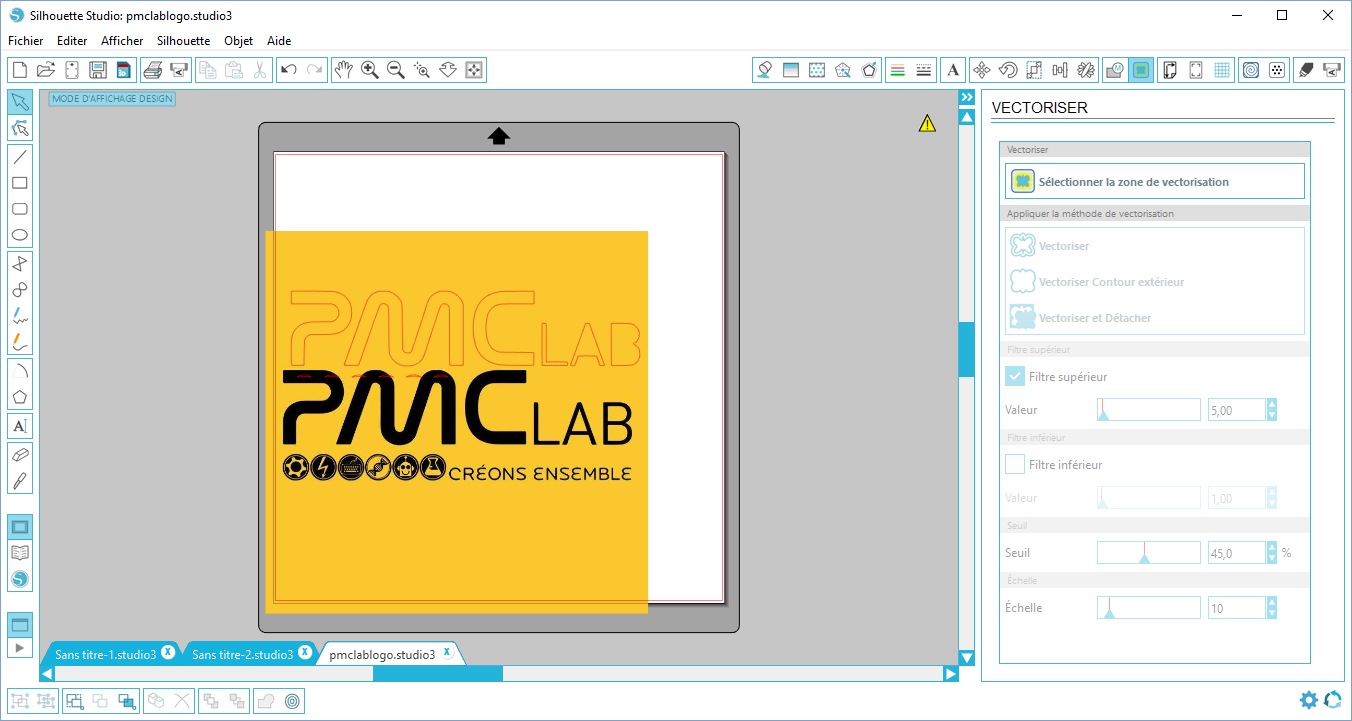Increase Échelle value with up arrow

pyautogui.click(x=1272, y=603)
